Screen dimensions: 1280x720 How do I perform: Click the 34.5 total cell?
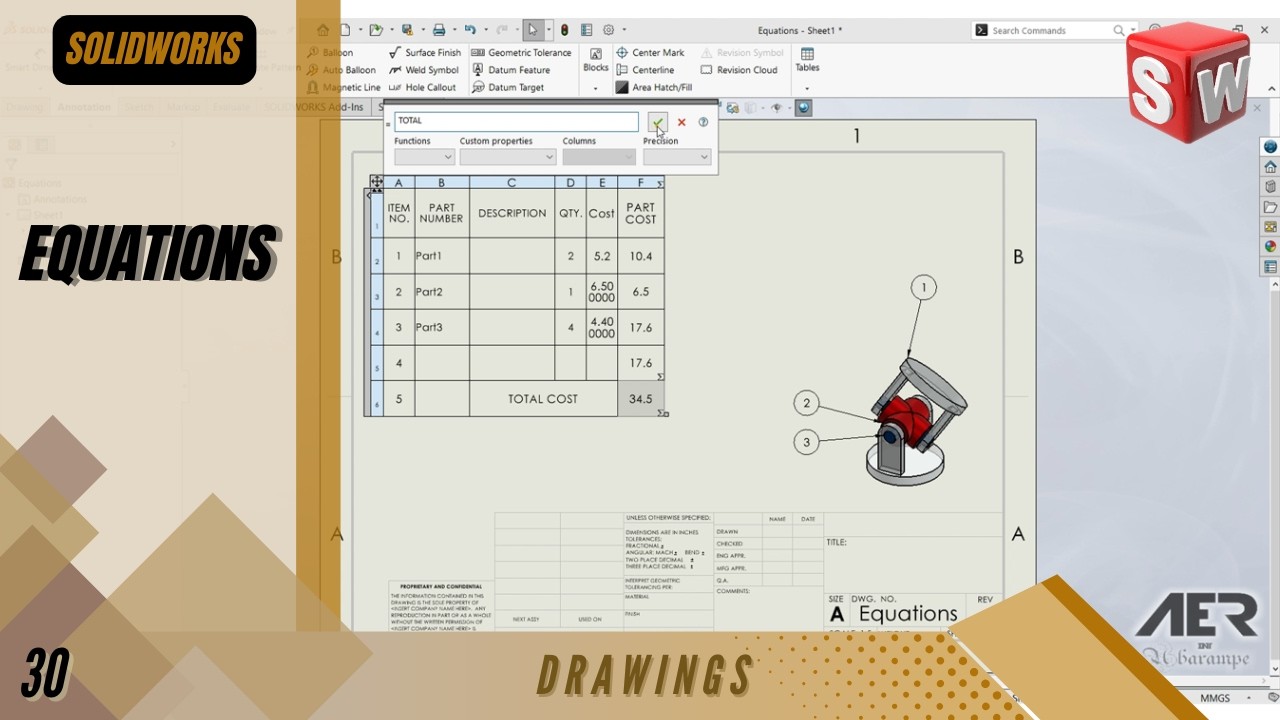click(641, 399)
